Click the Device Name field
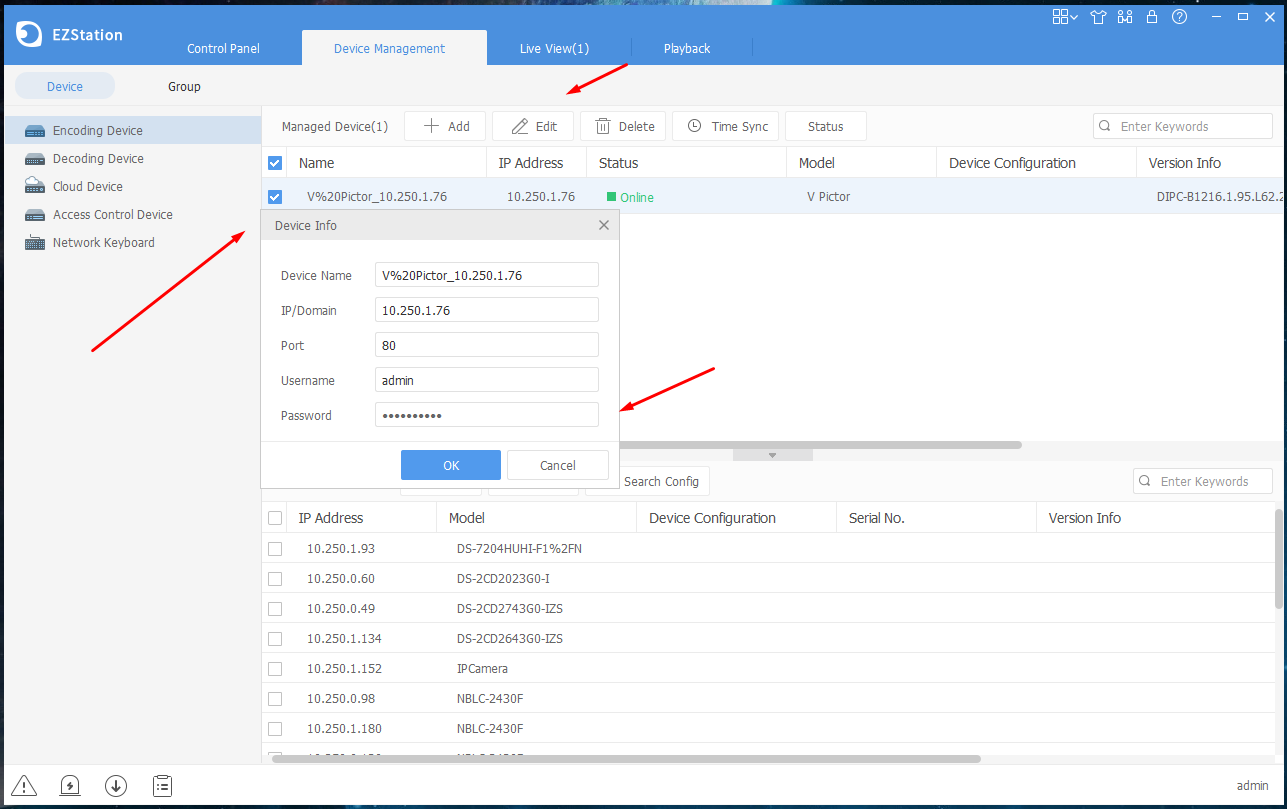The width and height of the screenshot is (1287, 809). 487,275
